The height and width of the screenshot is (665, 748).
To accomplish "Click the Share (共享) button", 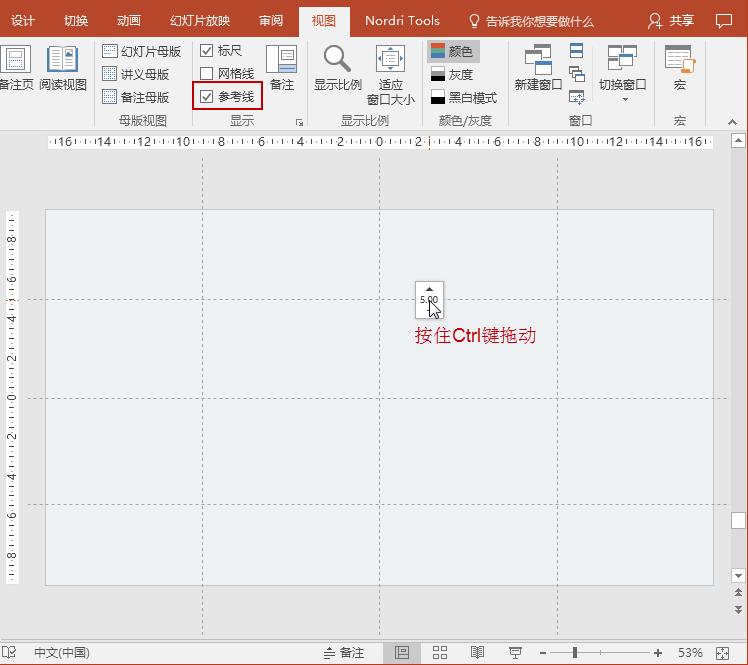I will pyautogui.click(x=671, y=20).
